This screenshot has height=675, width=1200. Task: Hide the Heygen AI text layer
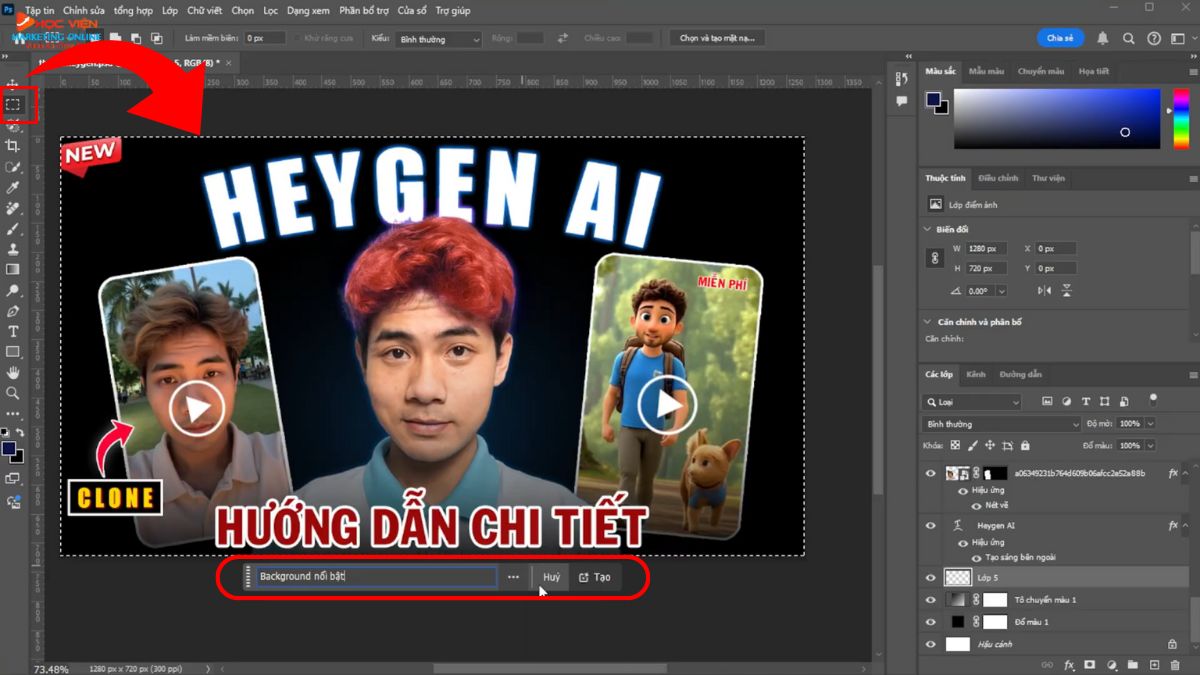[x=931, y=525]
